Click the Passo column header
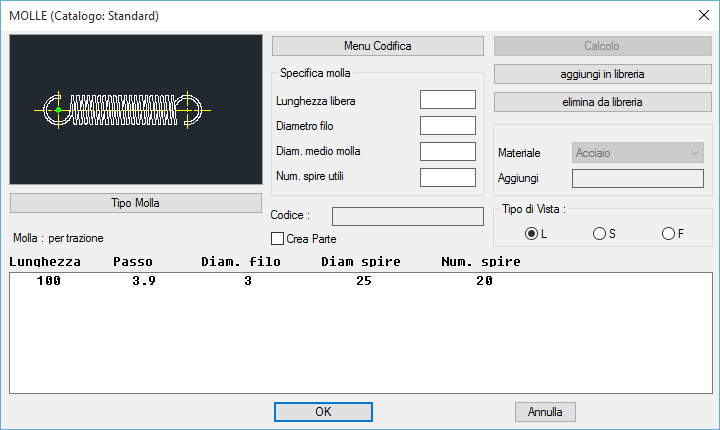The height and width of the screenshot is (430, 720). 133,262
